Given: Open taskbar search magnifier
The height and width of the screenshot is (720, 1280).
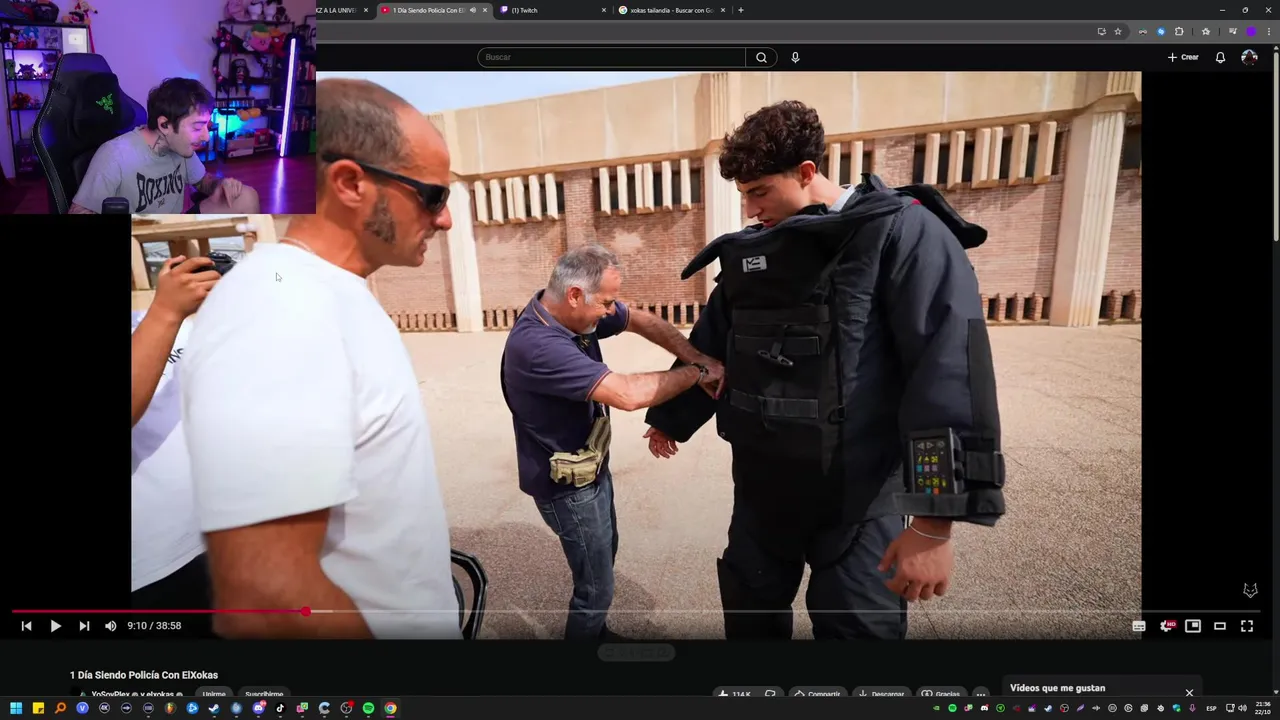Looking at the screenshot, I should click(60, 708).
